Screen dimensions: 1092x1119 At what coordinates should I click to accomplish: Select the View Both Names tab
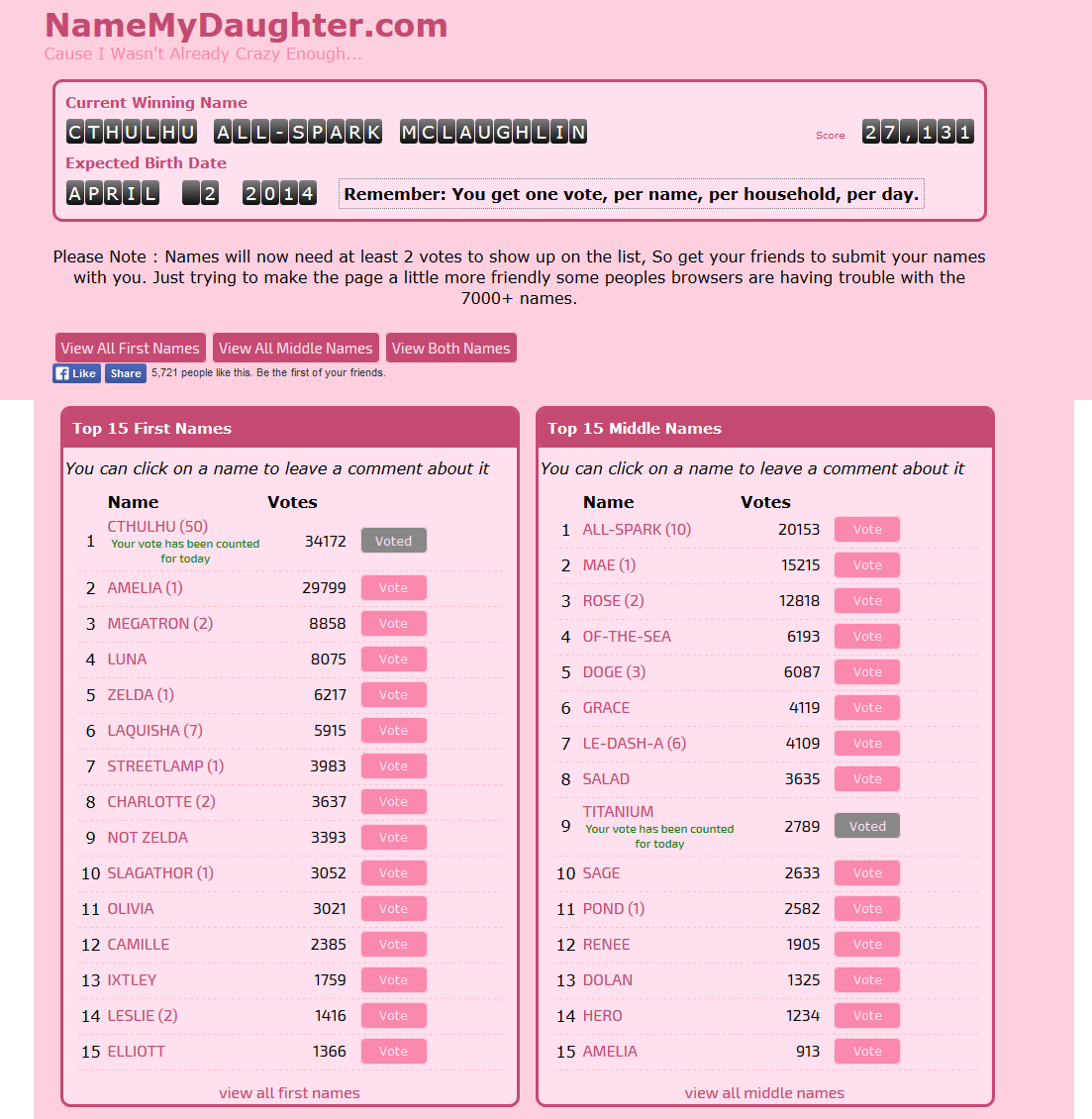pos(450,349)
